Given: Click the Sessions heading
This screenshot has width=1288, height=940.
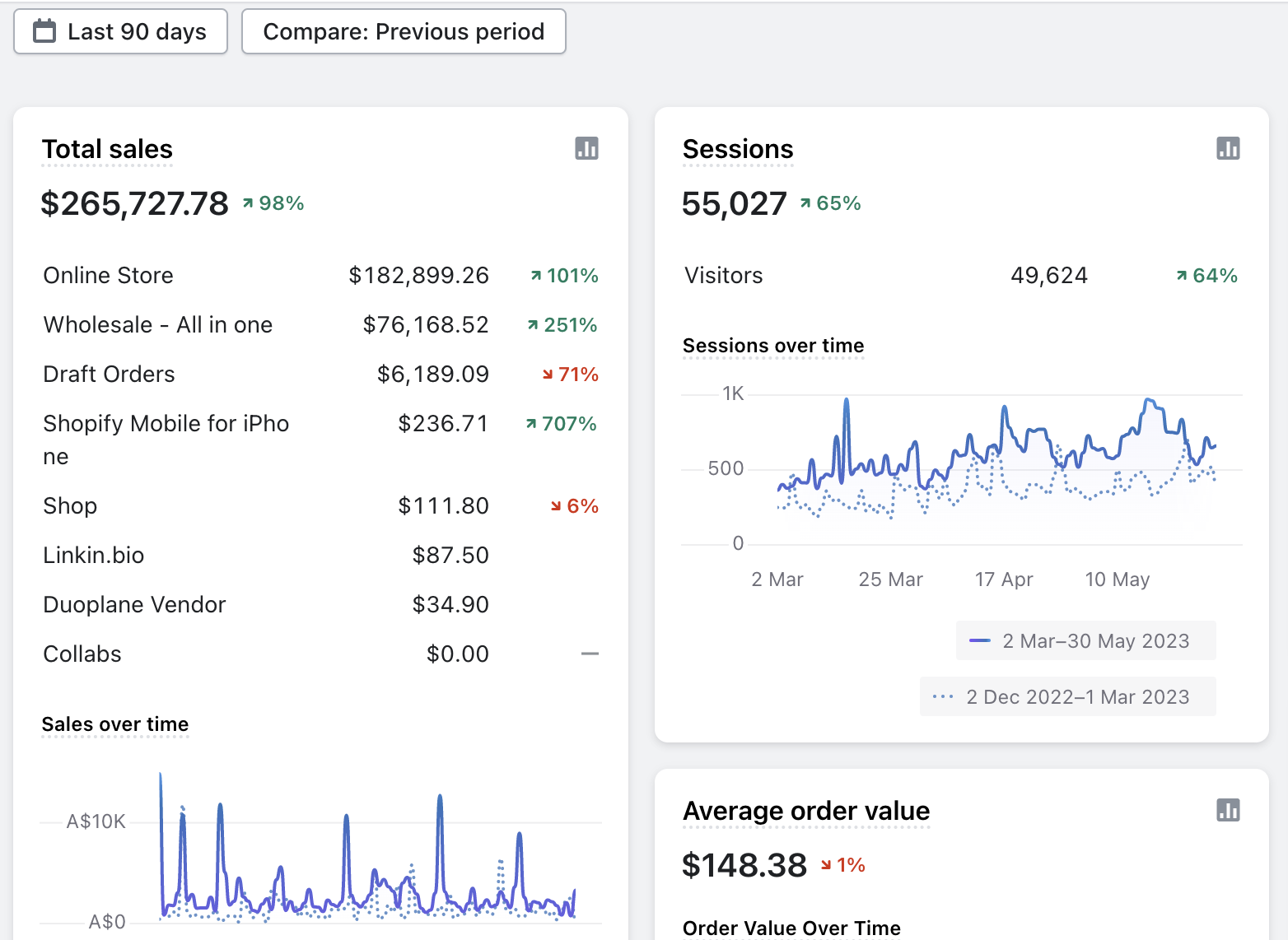Looking at the screenshot, I should tap(737, 150).
